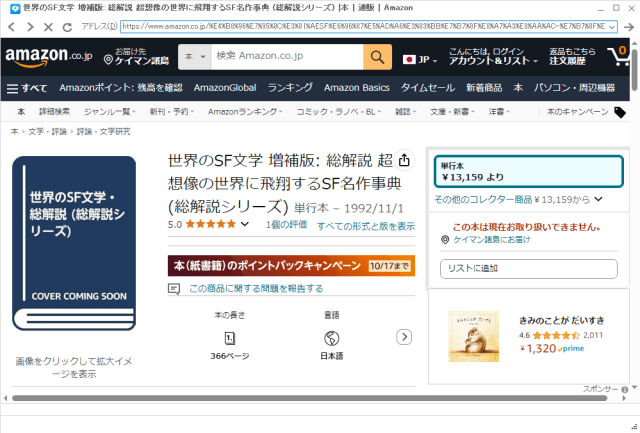Viewport: 640px width, 433px height.
Task: Open the Amazon.co.jp home logo
Action: (x=49, y=56)
